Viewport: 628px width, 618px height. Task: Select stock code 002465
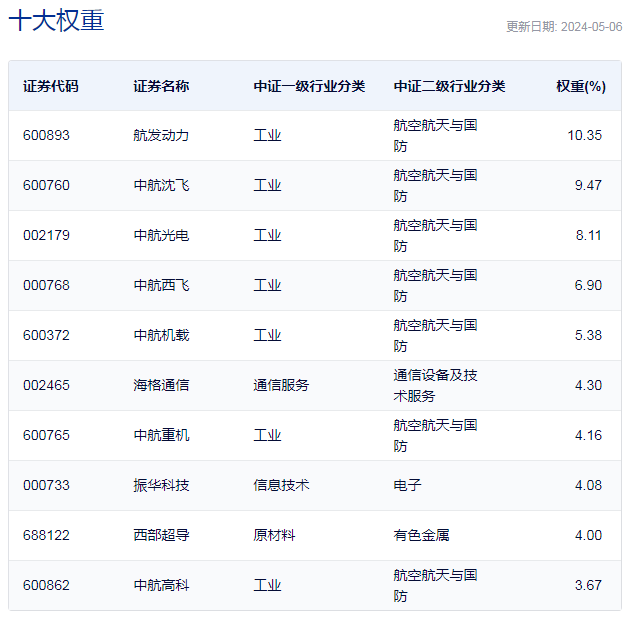click(46, 385)
